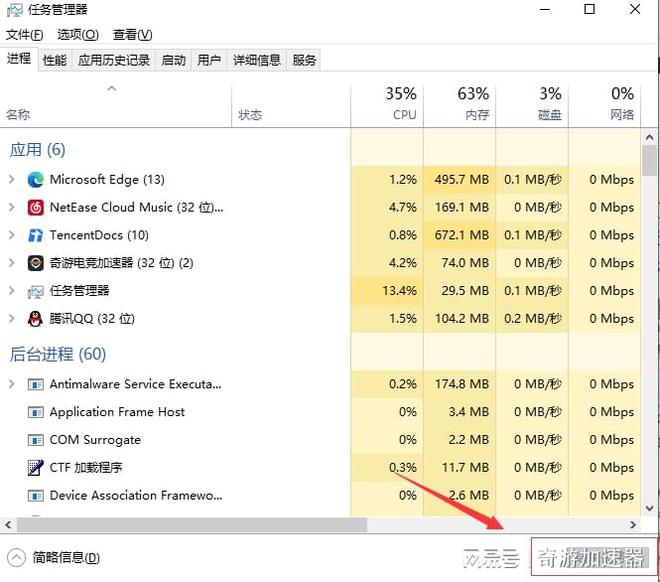Expand the 奇游电竞加速器 process group
The image size is (660, 582).
point(12,263)
